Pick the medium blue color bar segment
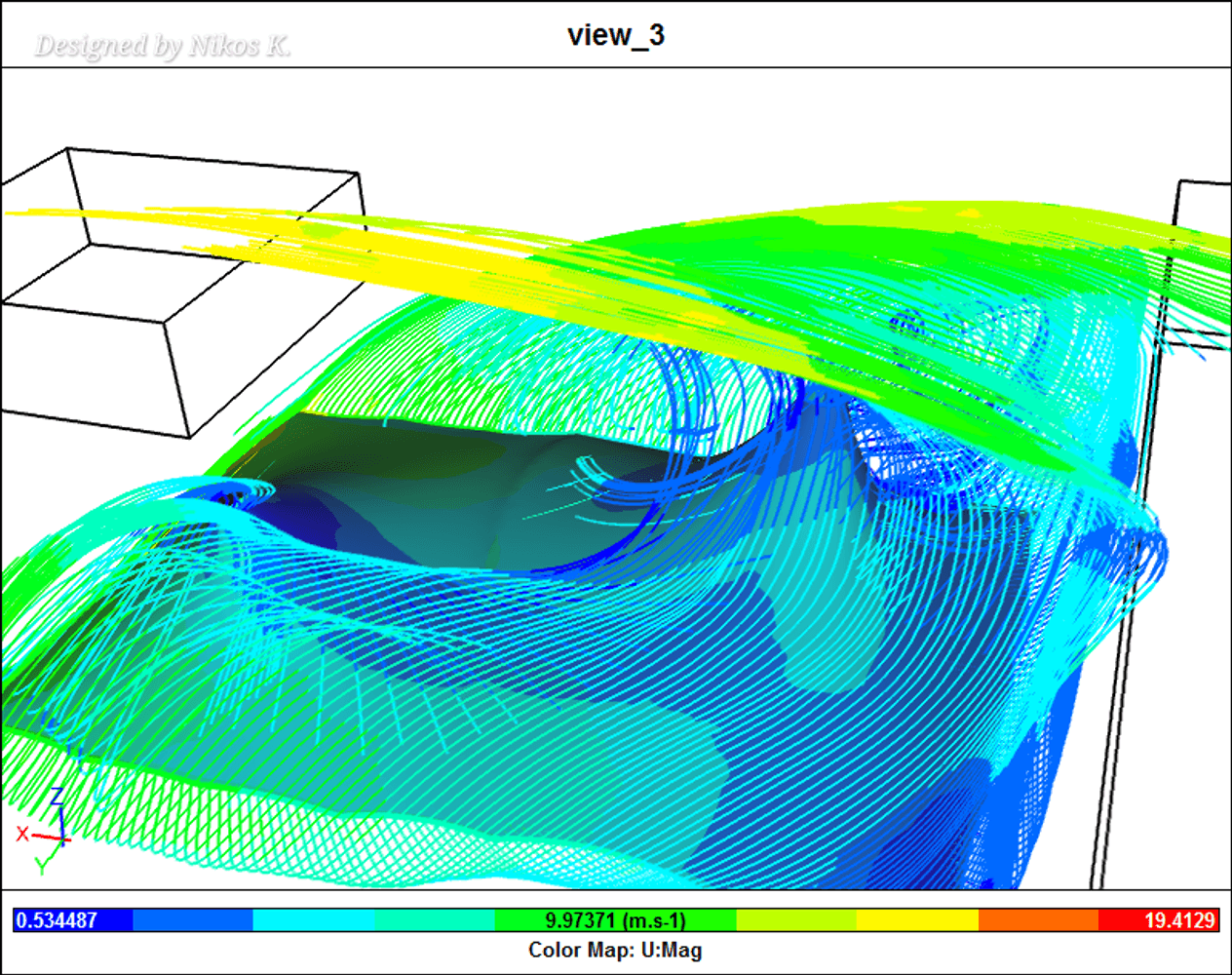 (x=192, y=920)
